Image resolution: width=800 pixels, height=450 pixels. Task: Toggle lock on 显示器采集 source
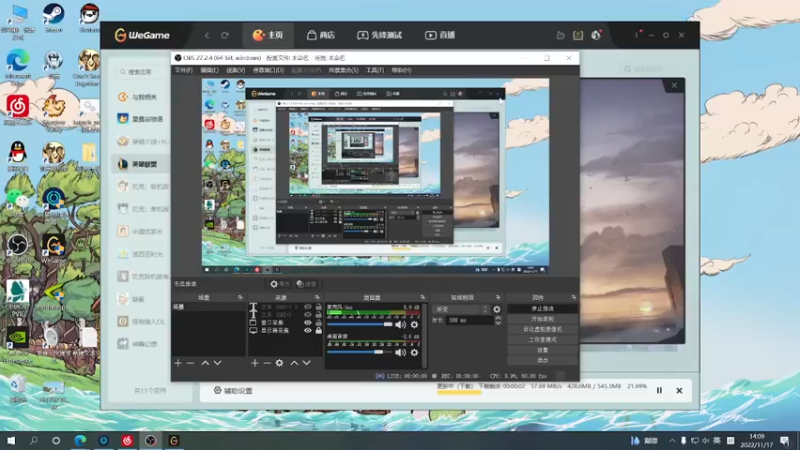click(x=319, y=331)
